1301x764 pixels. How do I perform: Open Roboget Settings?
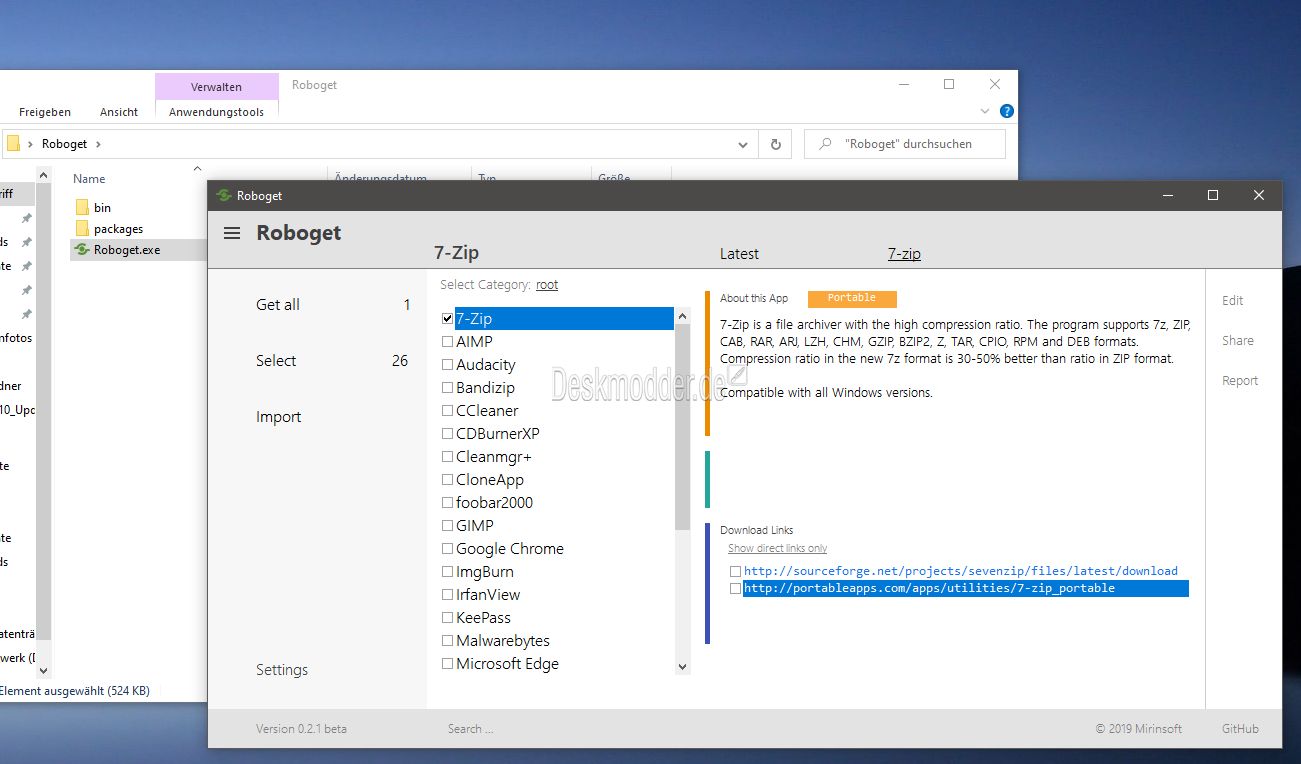pyautogui.click(x=282, y=670)
